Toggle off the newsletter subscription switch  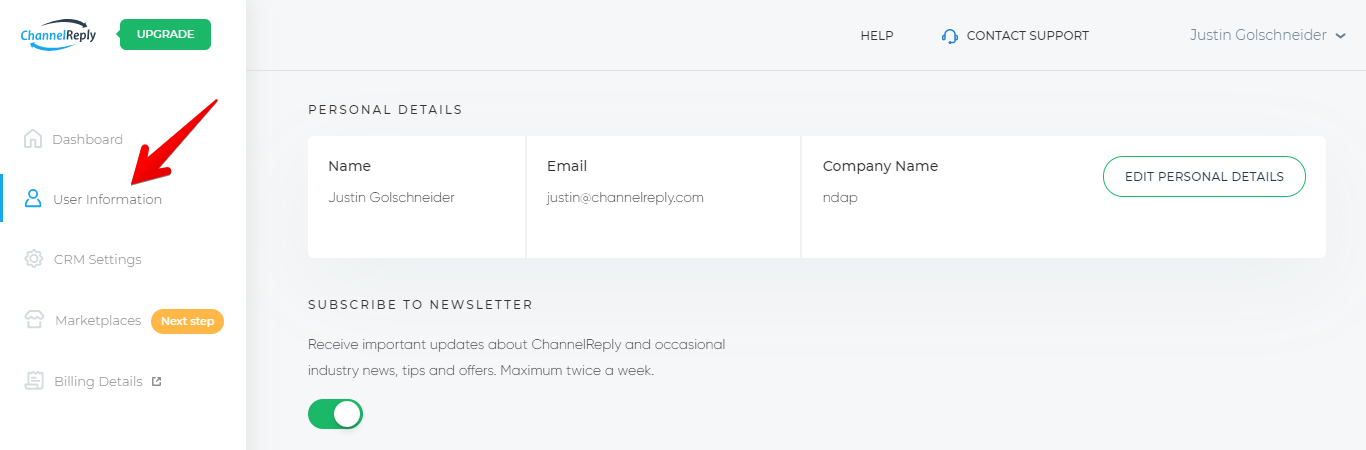335,414
